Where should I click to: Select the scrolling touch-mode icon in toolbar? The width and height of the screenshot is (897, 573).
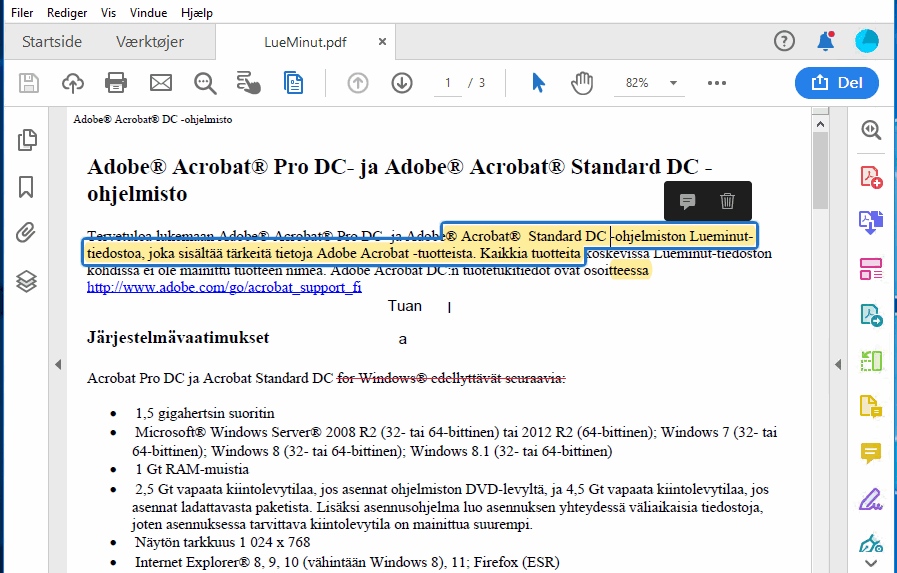[x=249, y=83]
